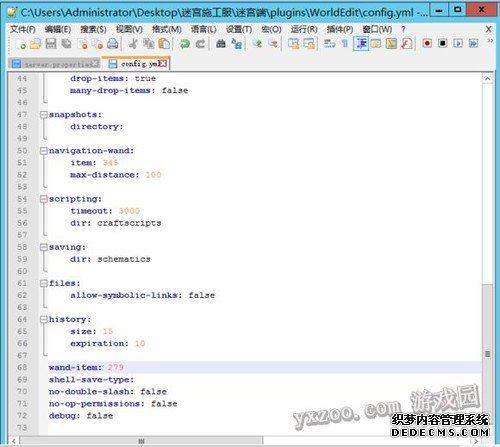Image resolution: width=500 pixels, height=447 pixels.
Task: Click the 'max-distance: 100' line
Action: 115,175
